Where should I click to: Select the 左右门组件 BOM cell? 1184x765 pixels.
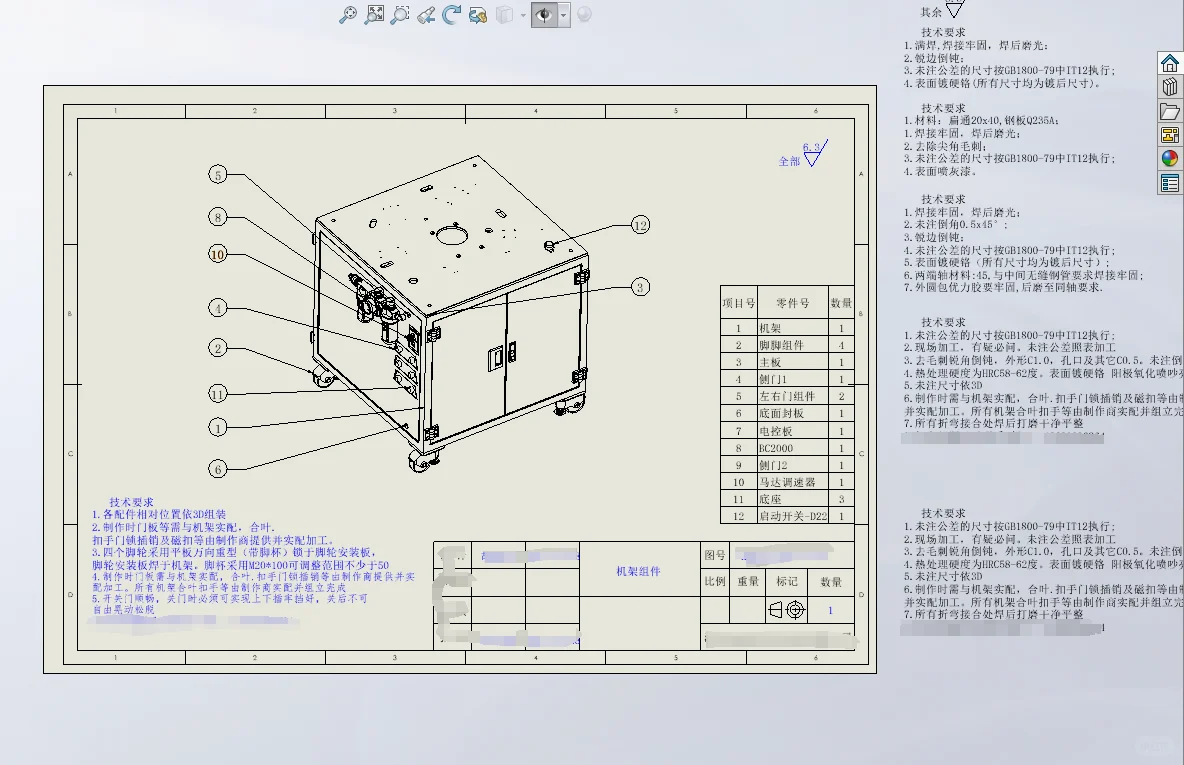coord(793,396)
